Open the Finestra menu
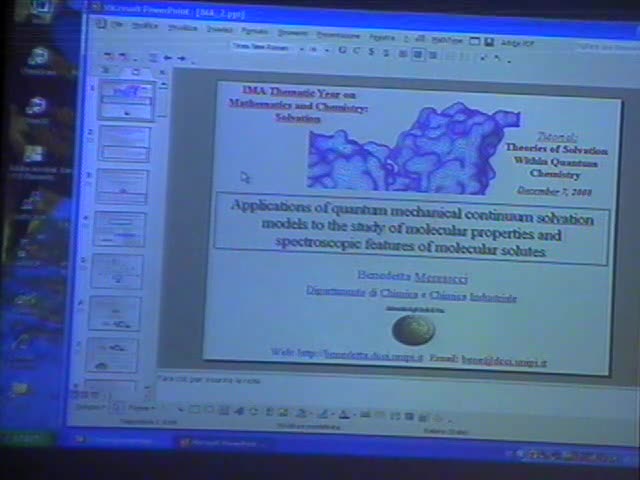This screenshot has height=480, width=640. (382, 38)
